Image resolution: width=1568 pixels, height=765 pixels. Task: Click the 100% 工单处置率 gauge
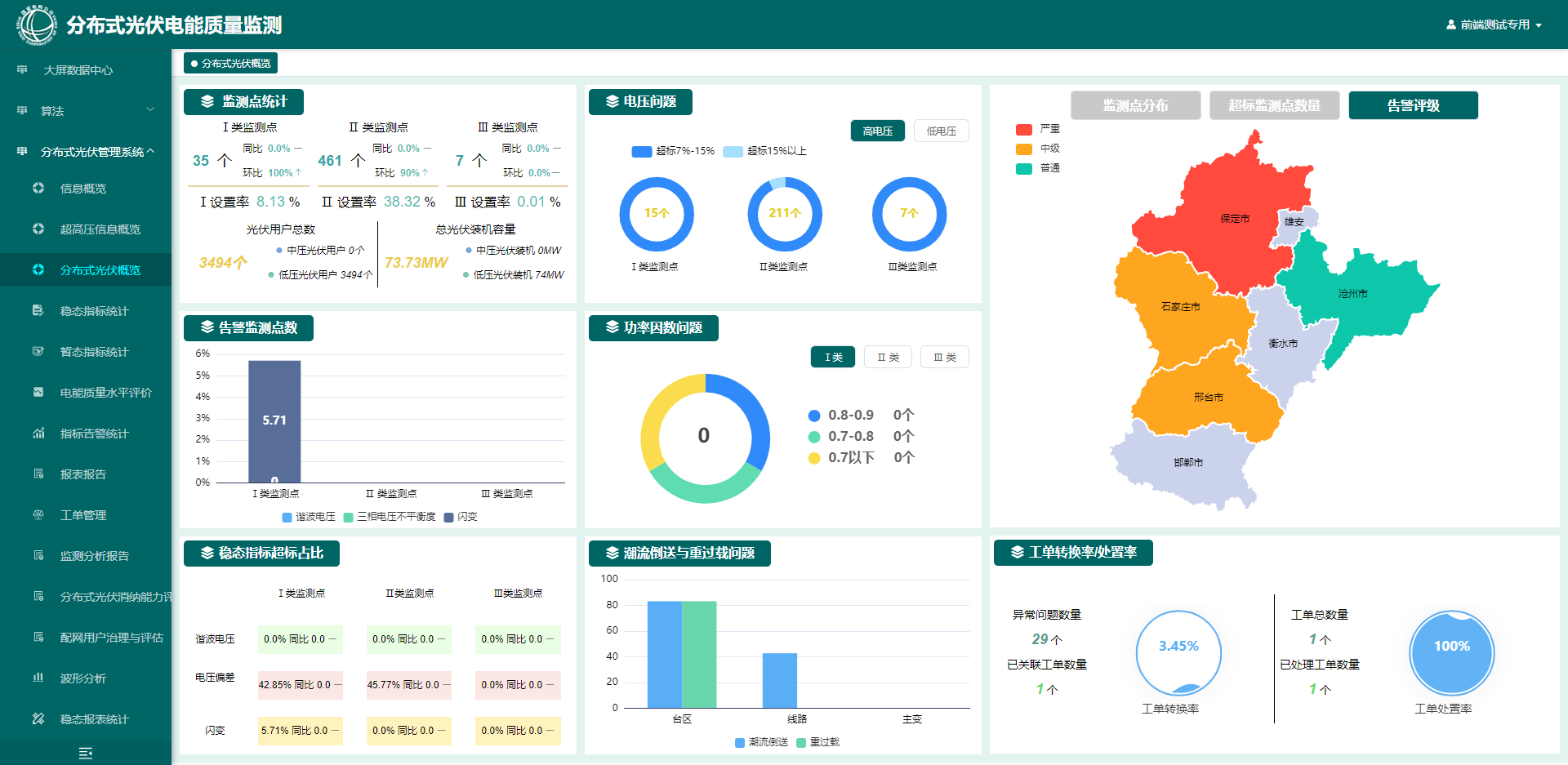pos(1452,652)
